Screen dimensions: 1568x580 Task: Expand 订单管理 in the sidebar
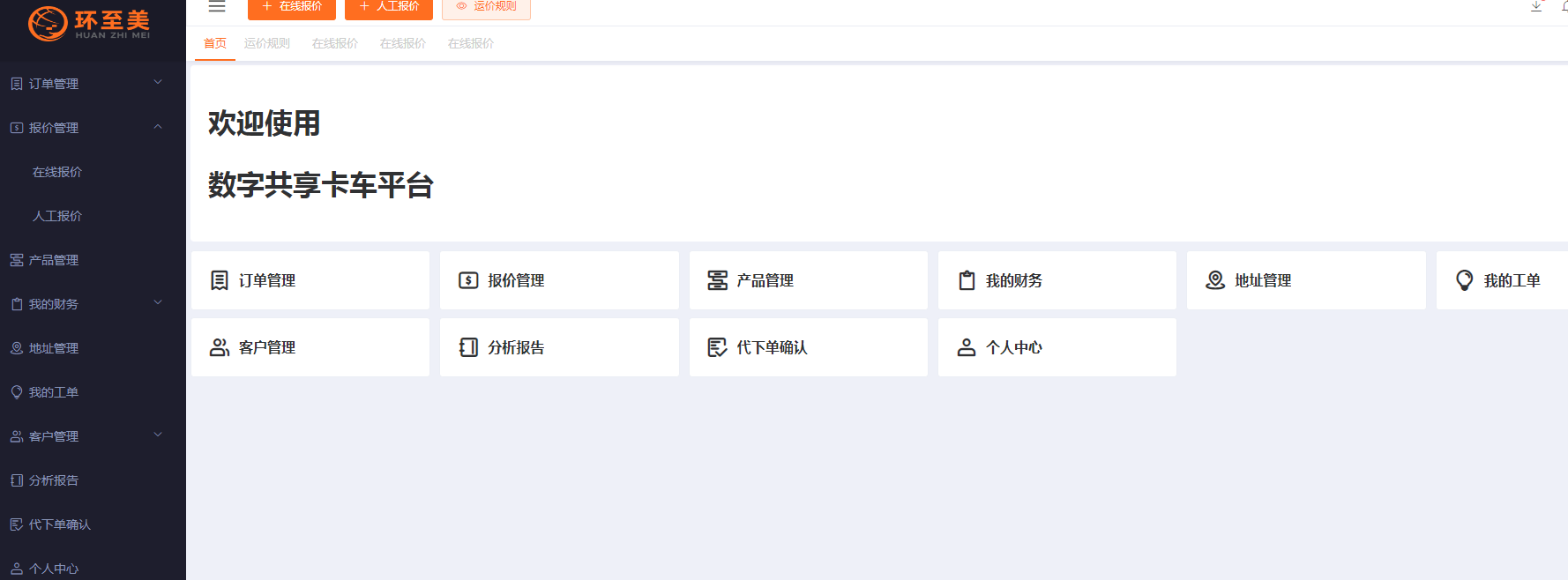point(88,84)
